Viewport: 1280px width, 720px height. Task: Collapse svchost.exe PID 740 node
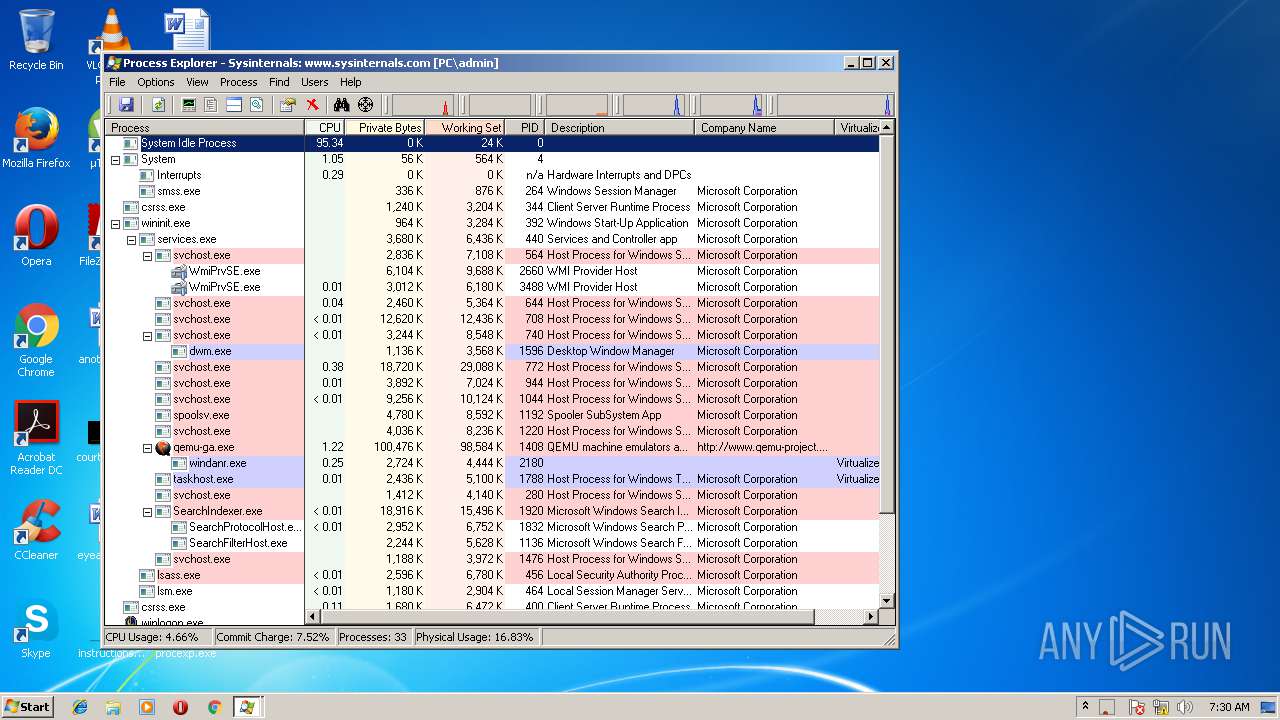point(147,335)
